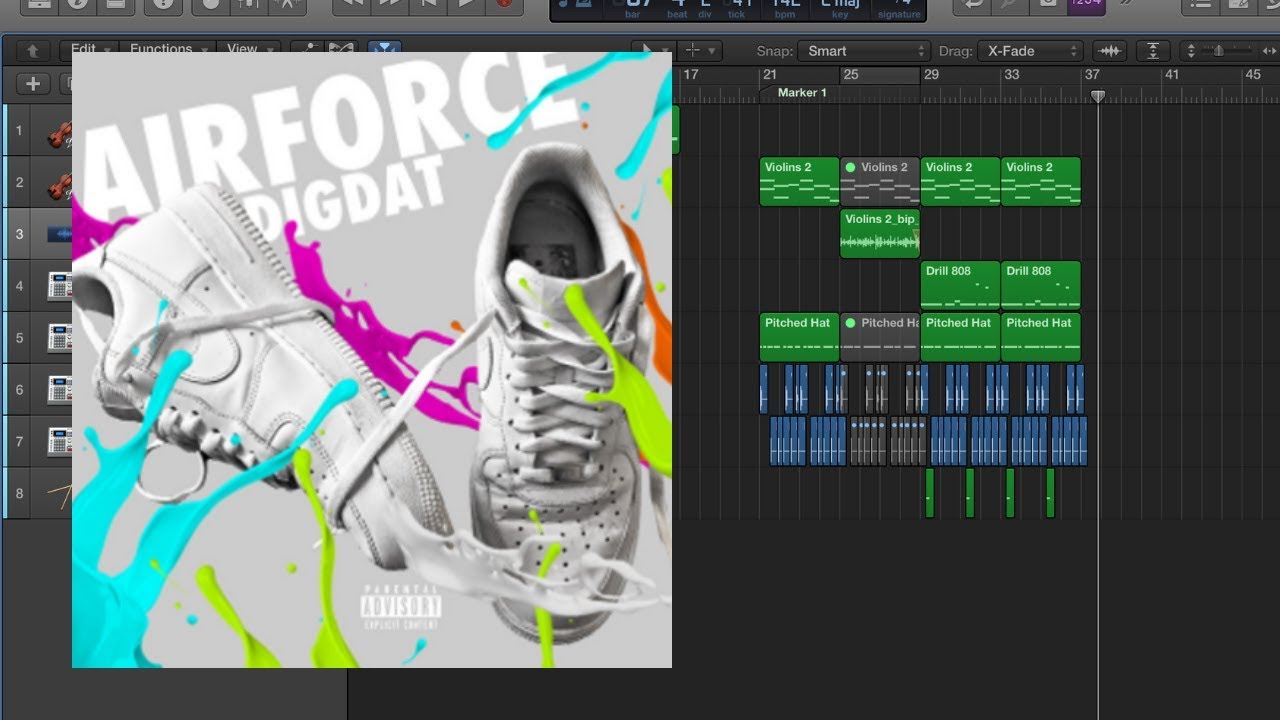Select drum machine icon on track 7
The width and height of the screenshot is (1280, 720).
coord(59,443)
